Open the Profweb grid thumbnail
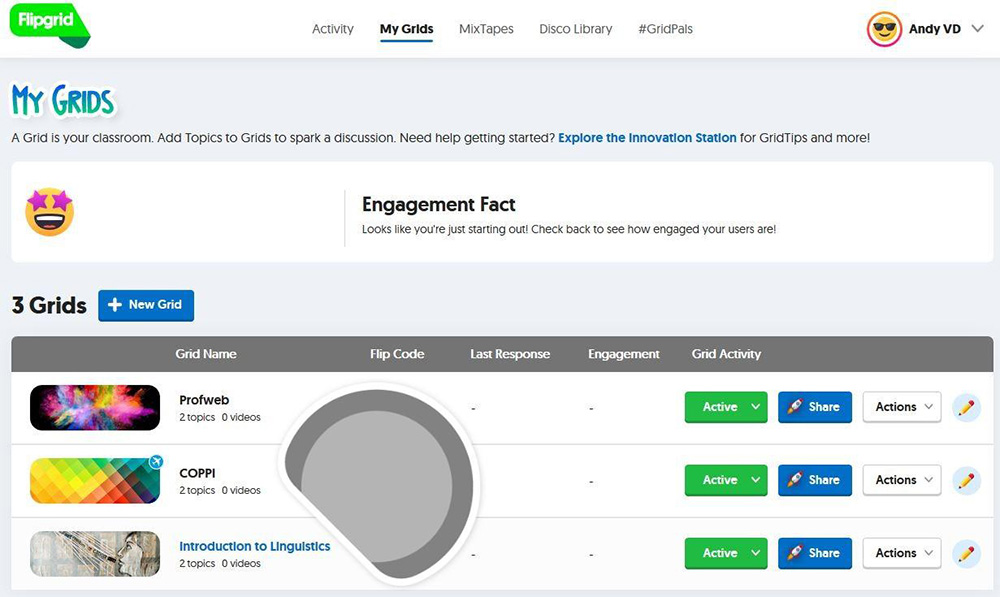This screenshot has width=1000, height=597. tap(95, 408)
